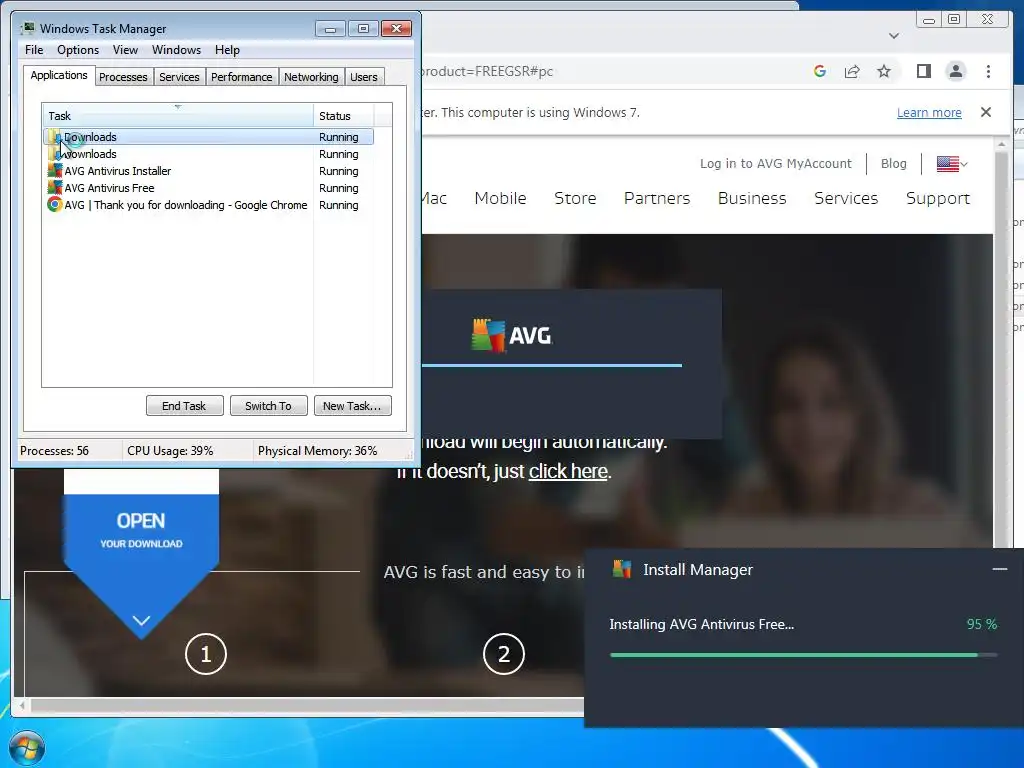The image size is (1024, 768).
Task: Click Log in to AVG MyAccount link
Action: click(x=776, y=163)
